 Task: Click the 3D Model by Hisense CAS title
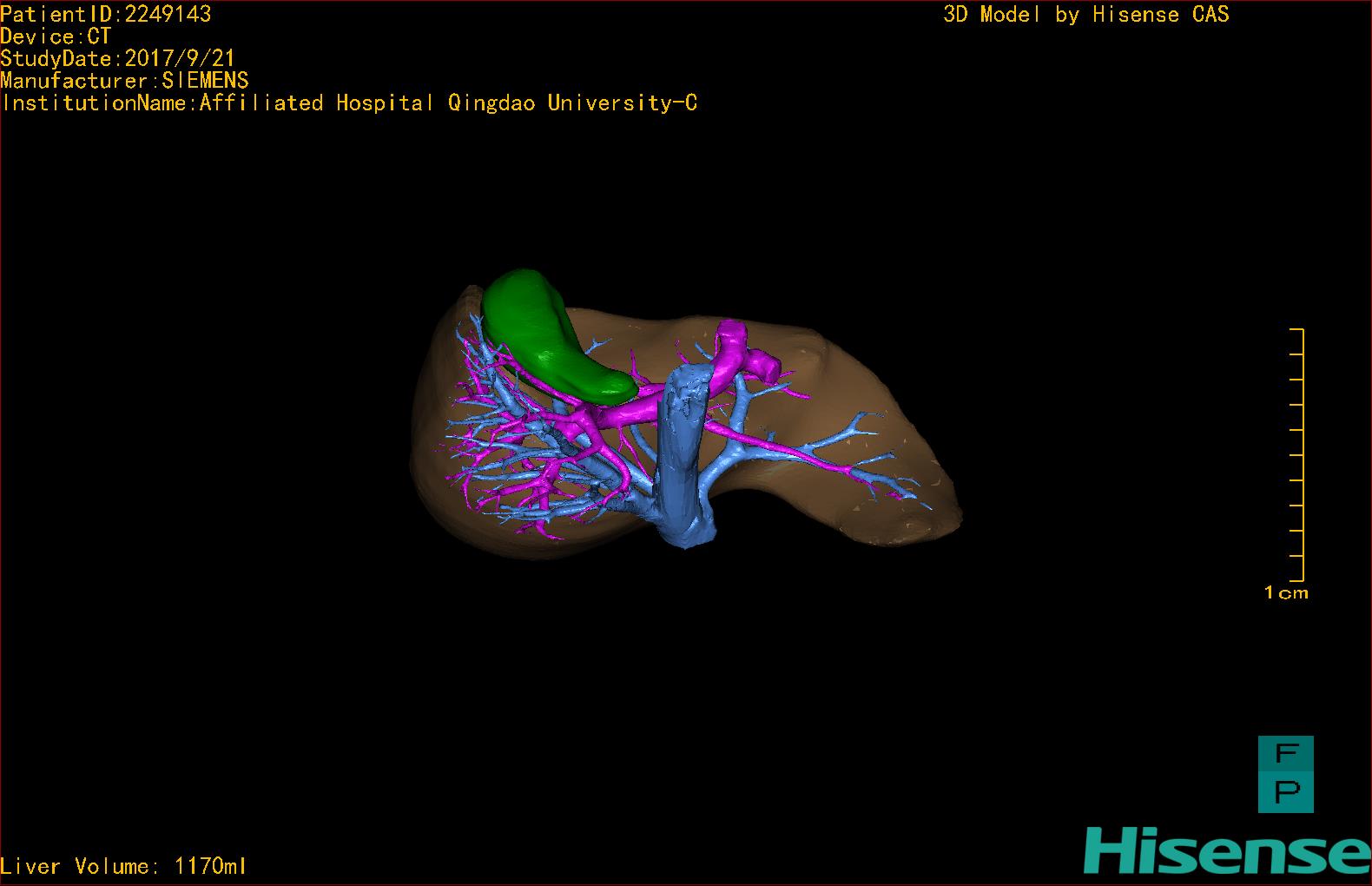pos(1086,14)
